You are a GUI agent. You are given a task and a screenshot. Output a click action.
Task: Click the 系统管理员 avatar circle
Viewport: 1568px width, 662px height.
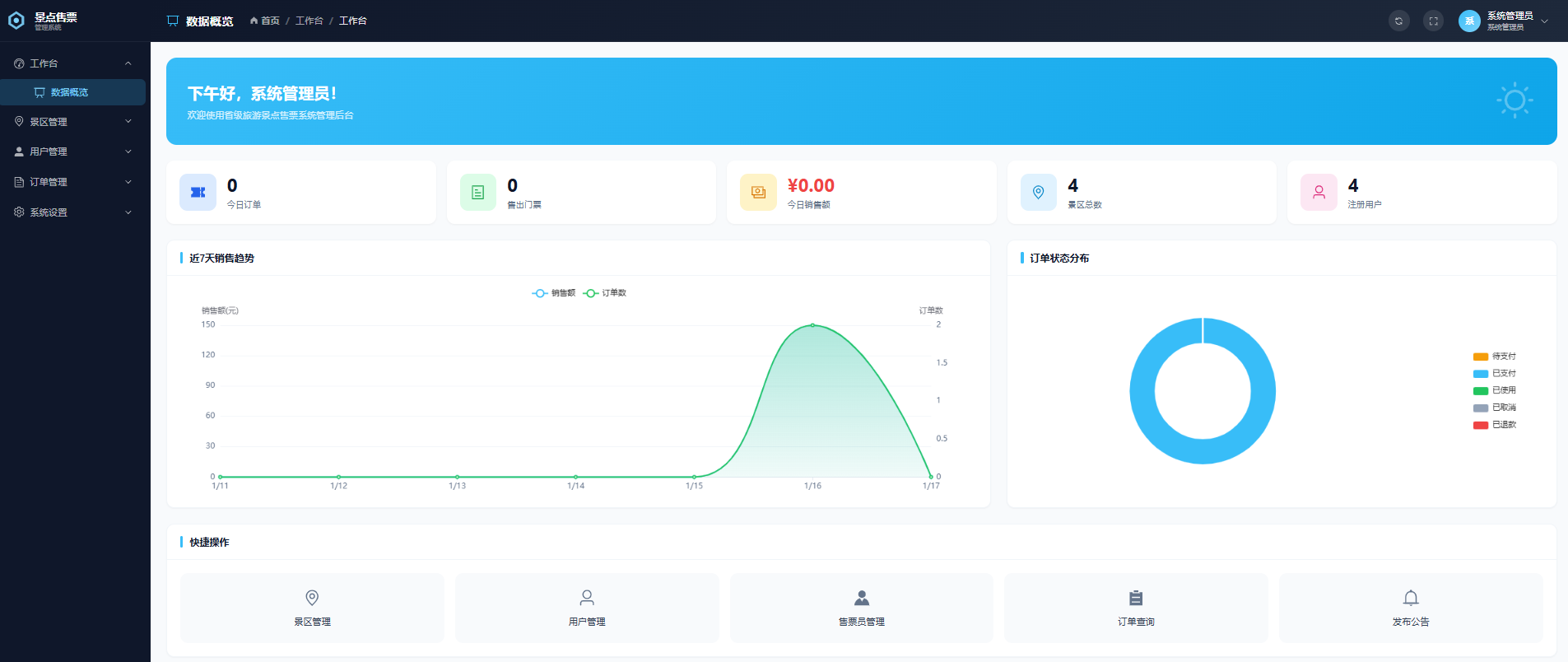tap(1469, 21)
